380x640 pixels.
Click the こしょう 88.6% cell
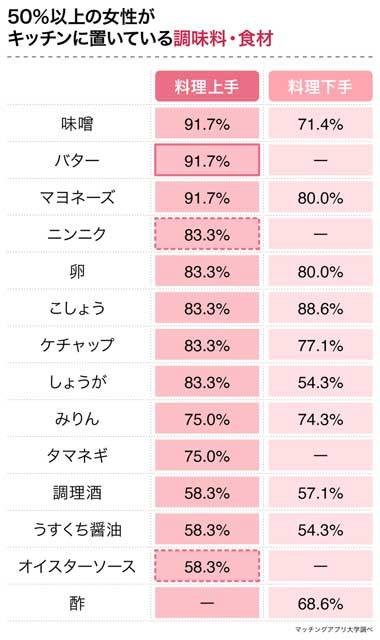(320, 308)
